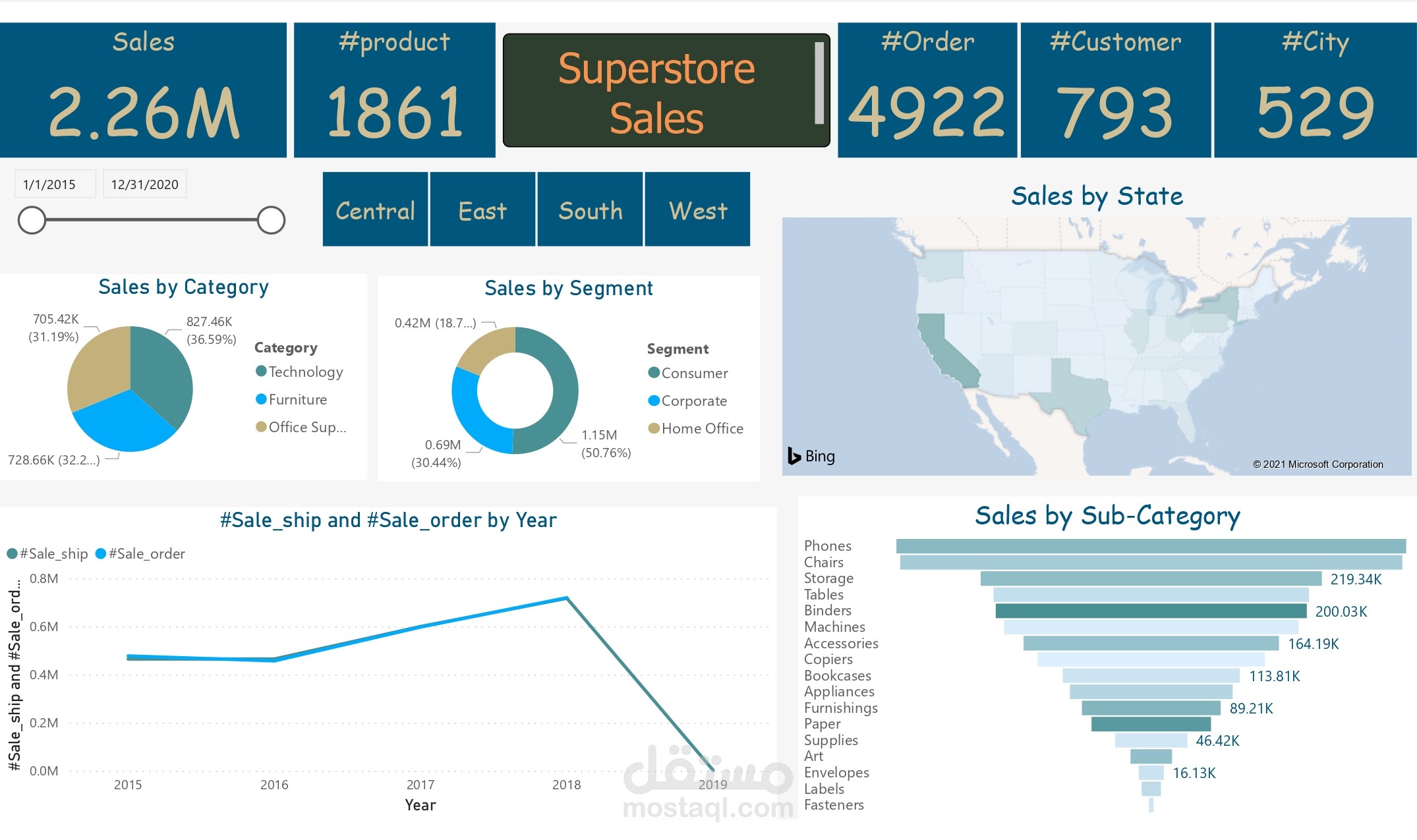Toggle Home Office in the segment legend

(x=695, y=428)
